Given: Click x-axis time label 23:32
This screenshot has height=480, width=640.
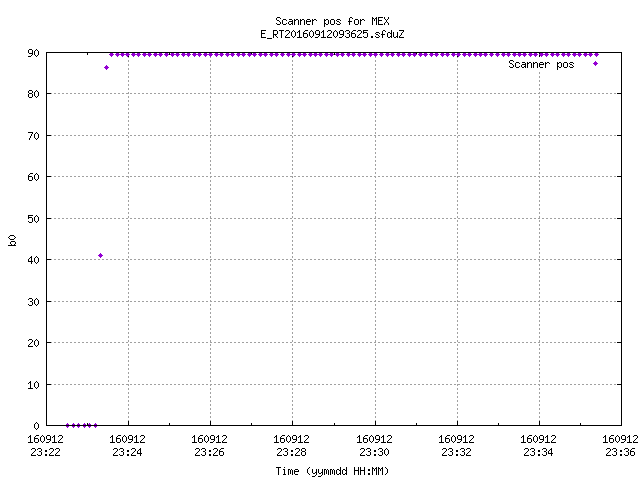Looking at the screenshot, I should click(x=456, y=452).
